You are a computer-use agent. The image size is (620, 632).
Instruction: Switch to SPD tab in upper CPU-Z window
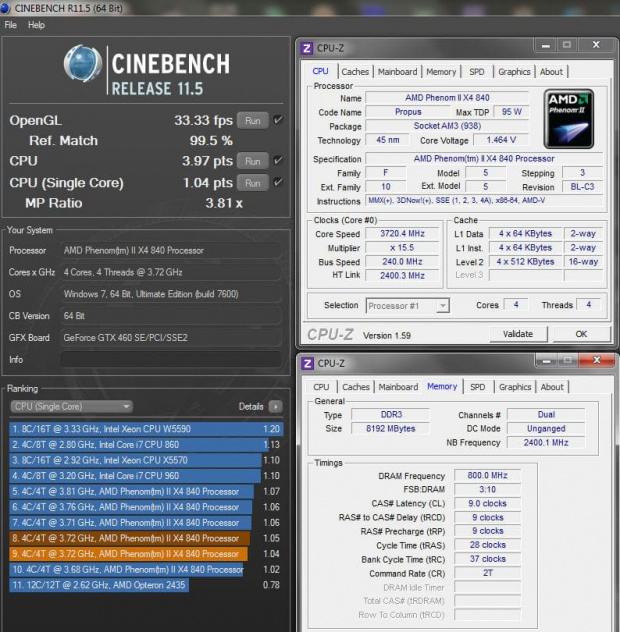click(477, 72)
